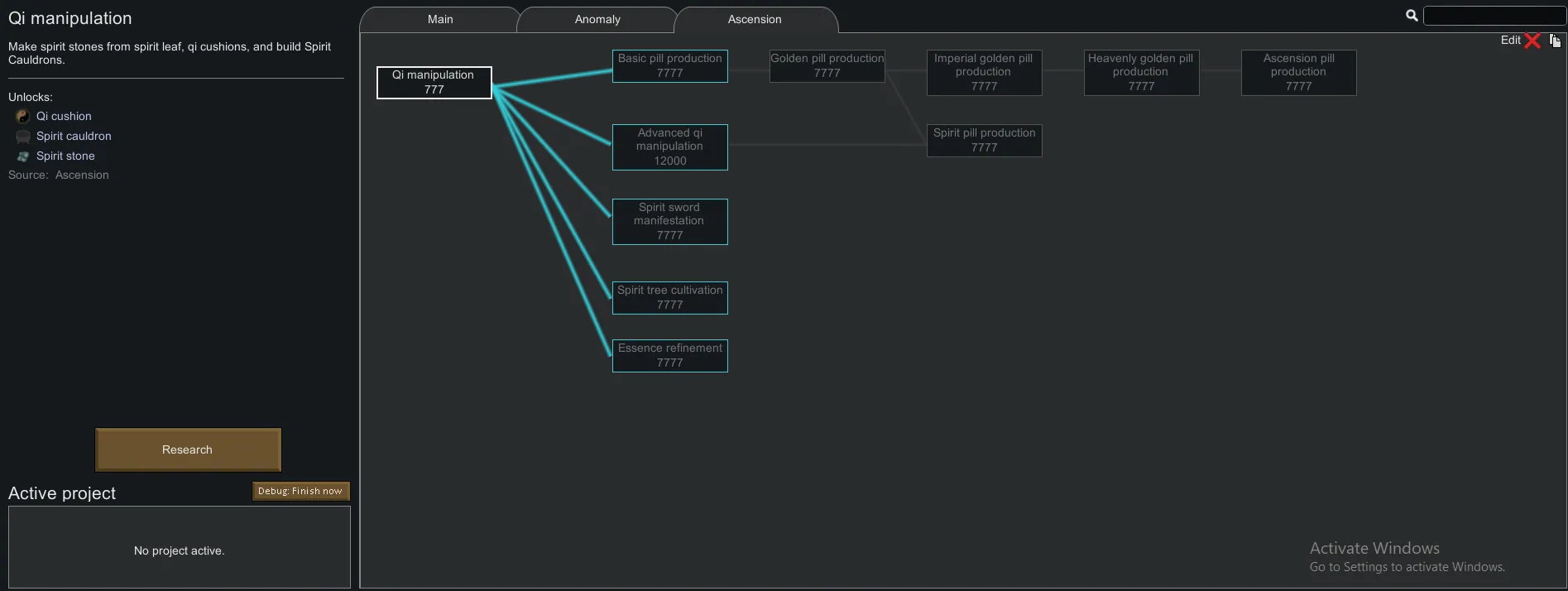The image size is (1568, 591).
Task: Click the Debug: Finish now button
Action: pos(300,491)
